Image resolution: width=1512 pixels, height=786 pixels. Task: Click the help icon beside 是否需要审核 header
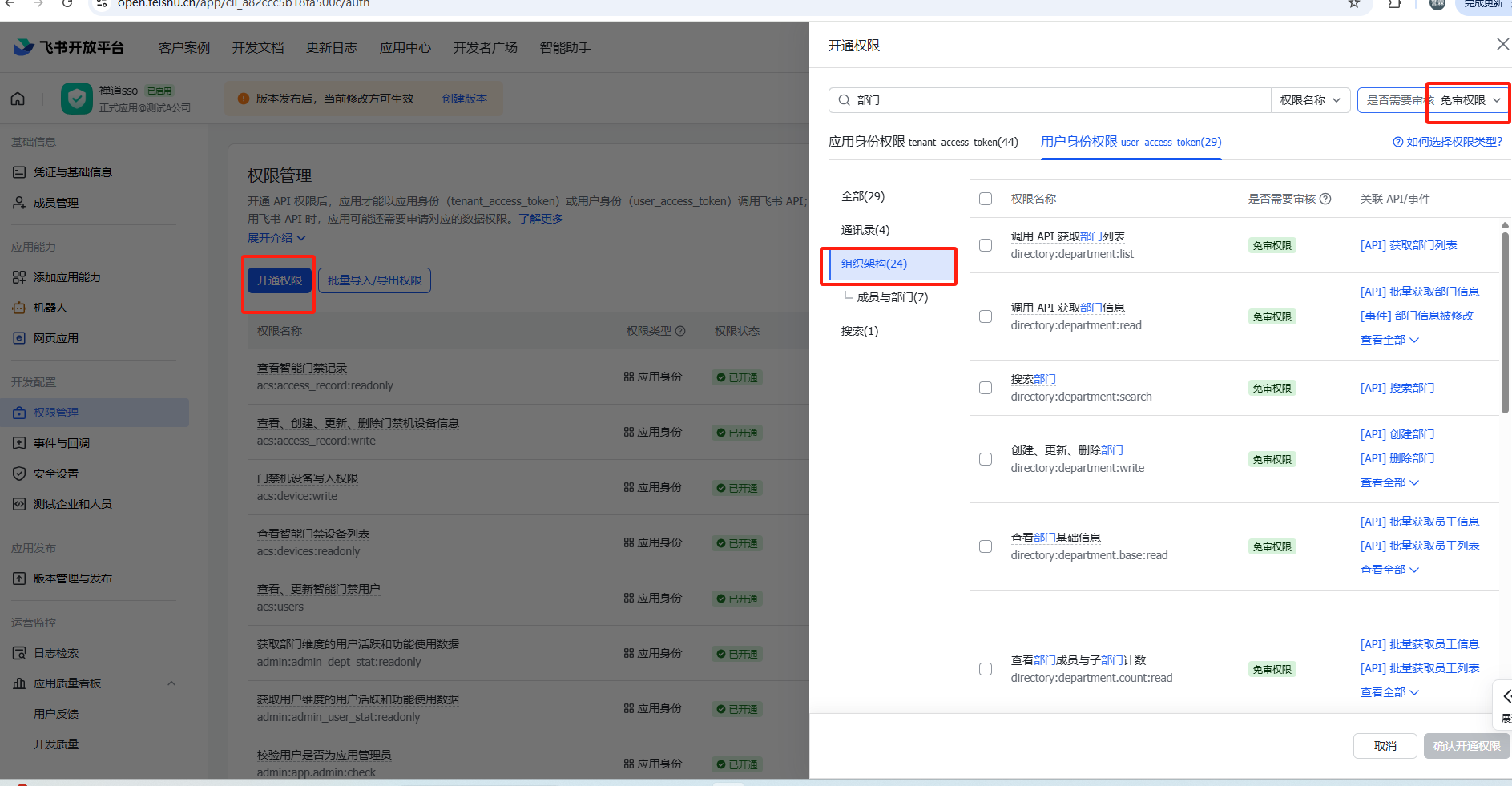1325,199
